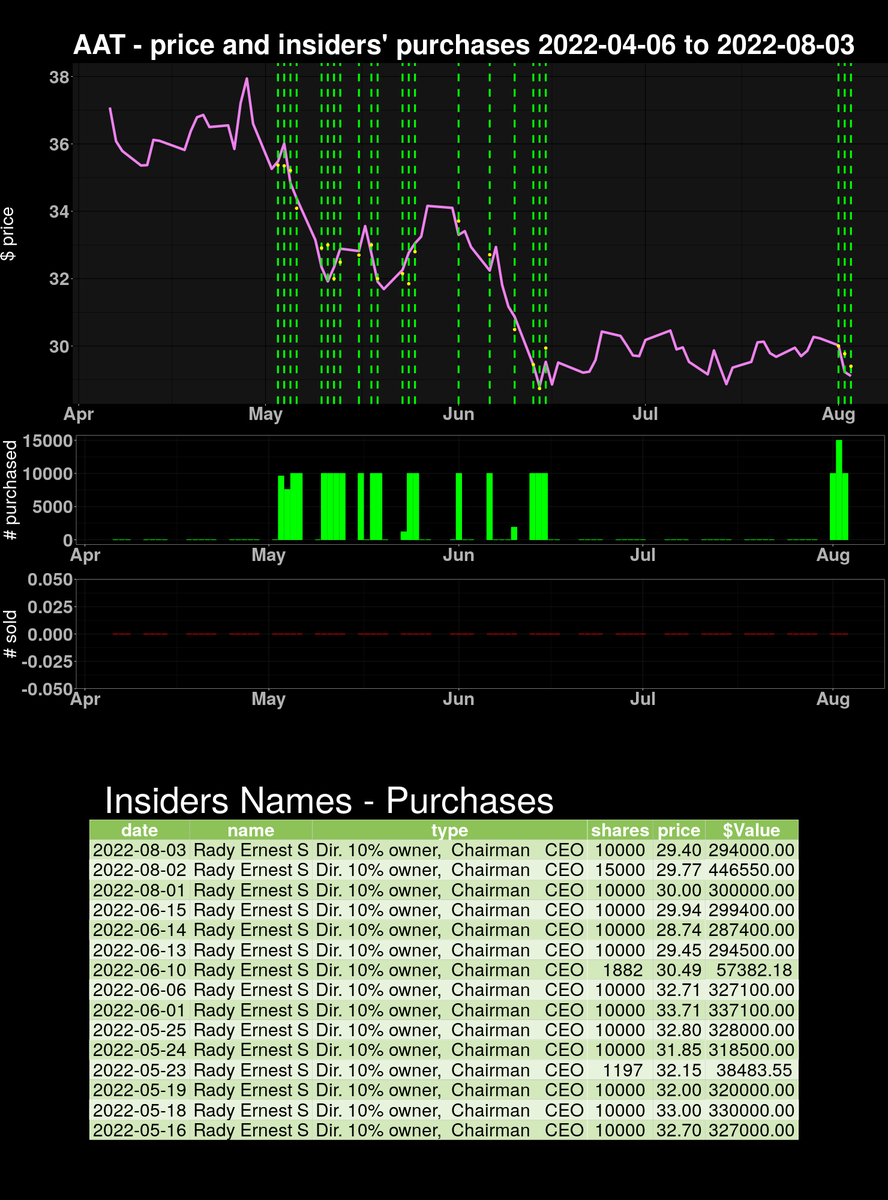Select date cell 2022-08-03

point(139,850)
